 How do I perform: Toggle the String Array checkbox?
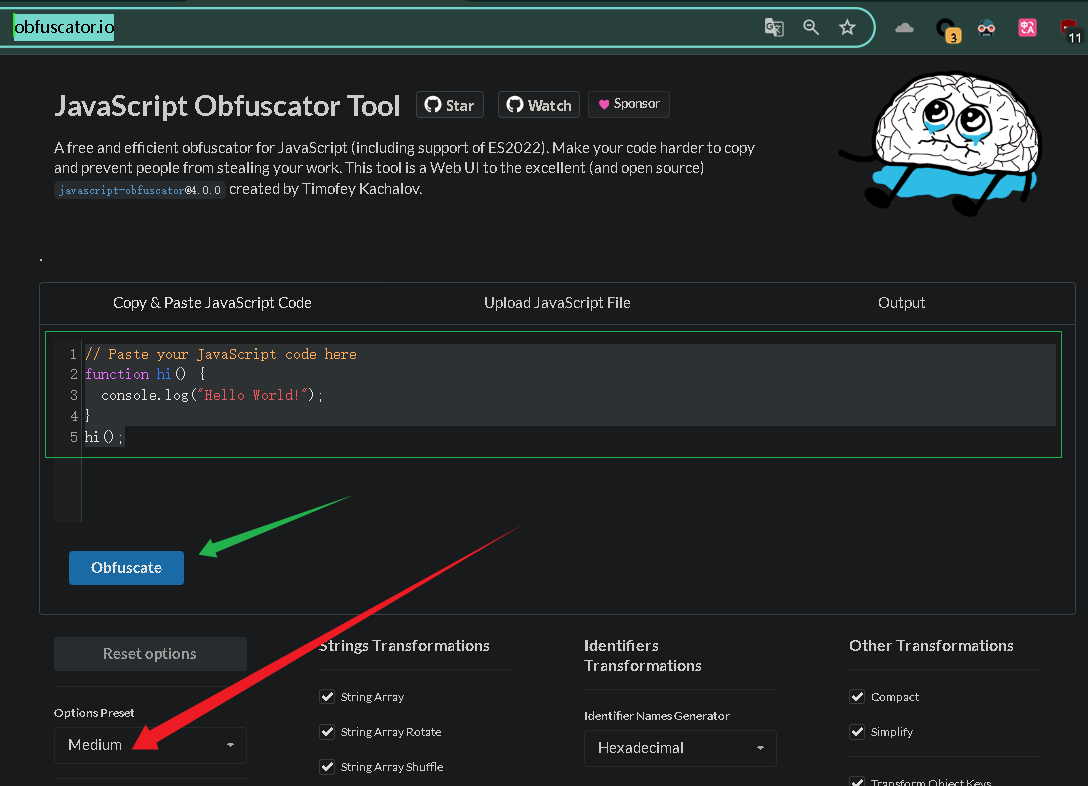pos(327,697)
